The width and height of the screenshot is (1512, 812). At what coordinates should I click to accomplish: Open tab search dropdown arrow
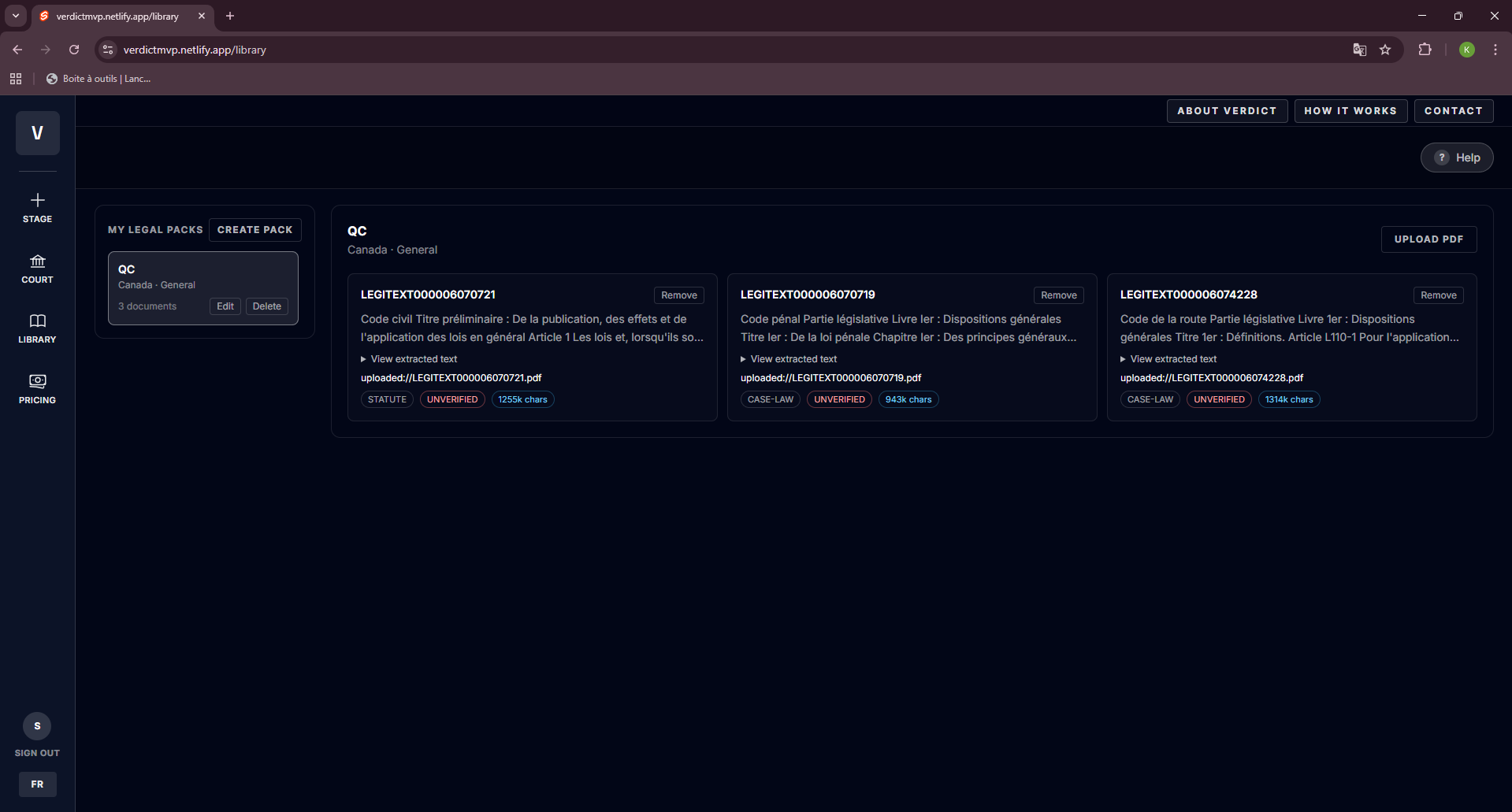[x=16, y=16]
